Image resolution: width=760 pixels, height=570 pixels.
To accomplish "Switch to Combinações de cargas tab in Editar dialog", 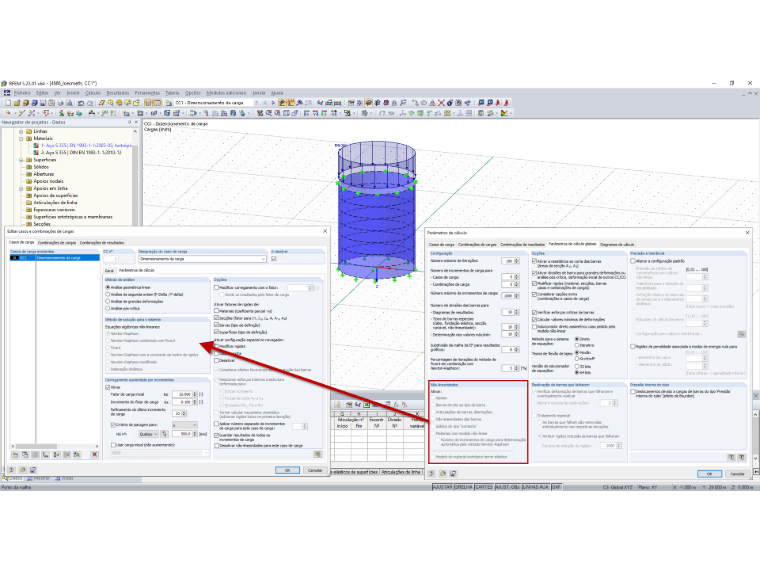I will click(57, 242).
